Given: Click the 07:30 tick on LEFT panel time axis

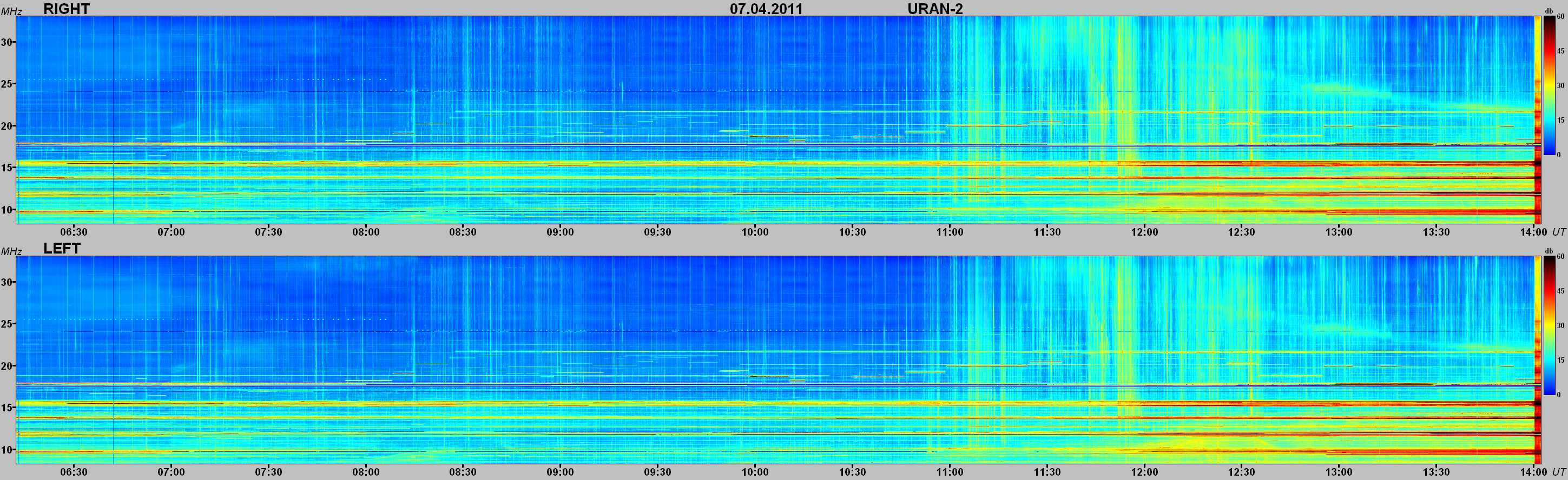Looking at the screenshot, I should [268, 471].
